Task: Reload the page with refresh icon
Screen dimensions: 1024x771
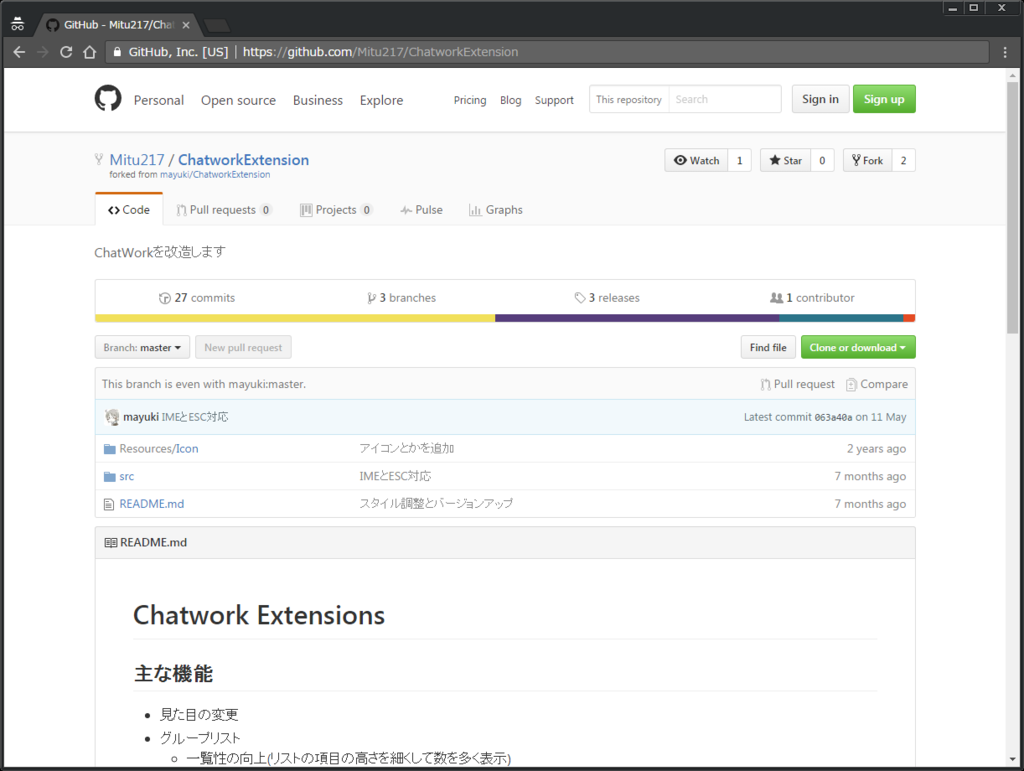Action: tap(66, 52)
